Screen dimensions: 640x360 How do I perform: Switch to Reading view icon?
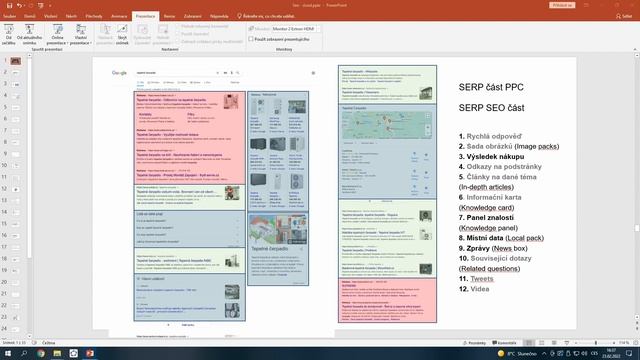tap(554, 343)
